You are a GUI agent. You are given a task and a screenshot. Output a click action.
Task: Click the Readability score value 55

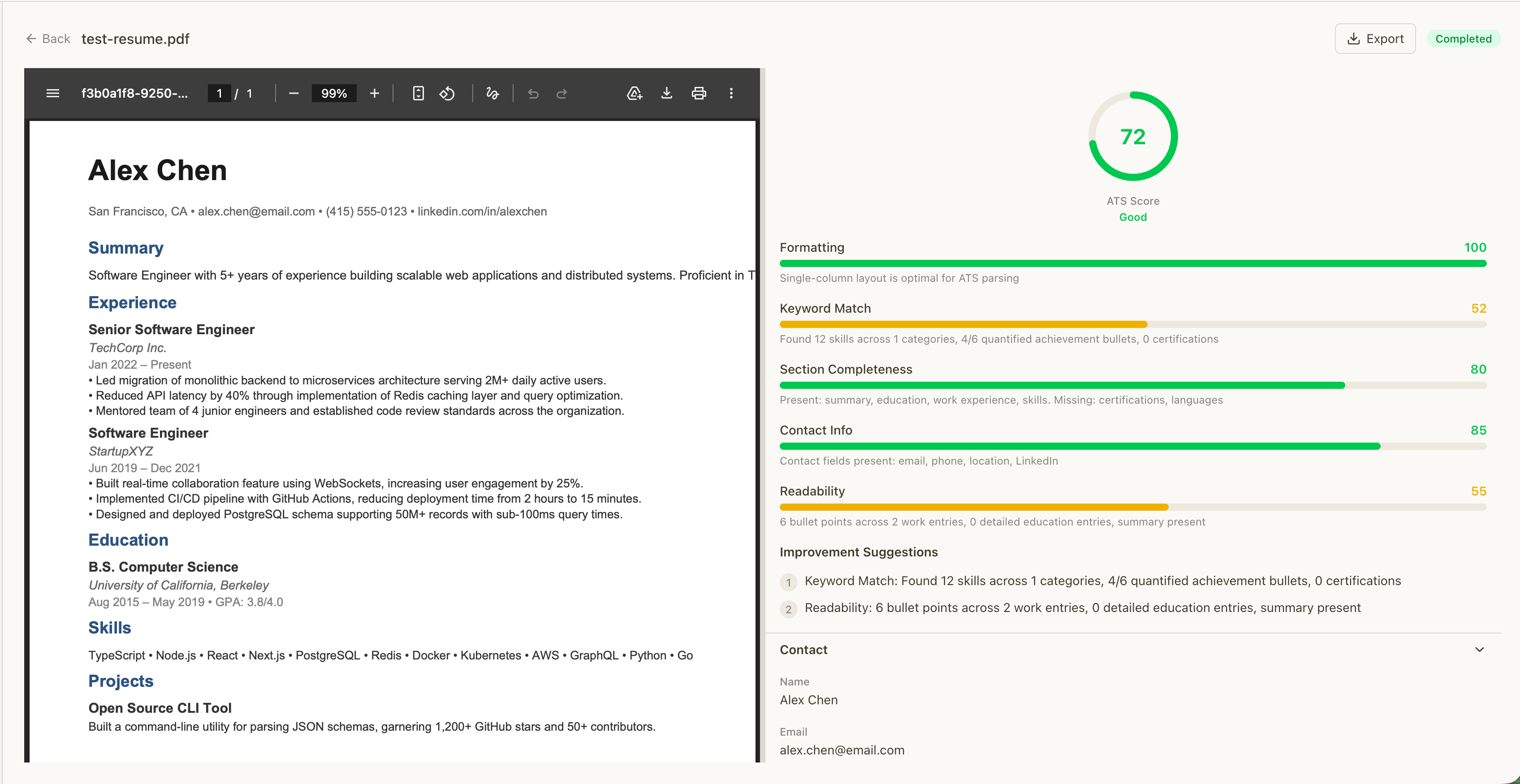[1479, 491]
